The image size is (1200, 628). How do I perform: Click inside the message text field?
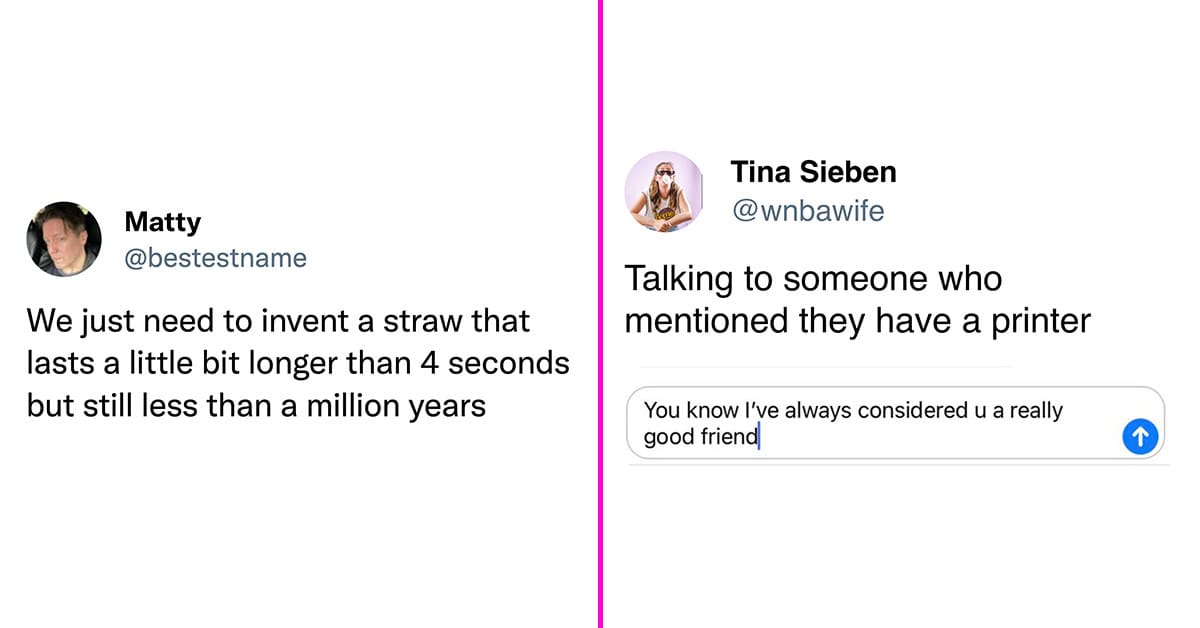pos(896,423)
